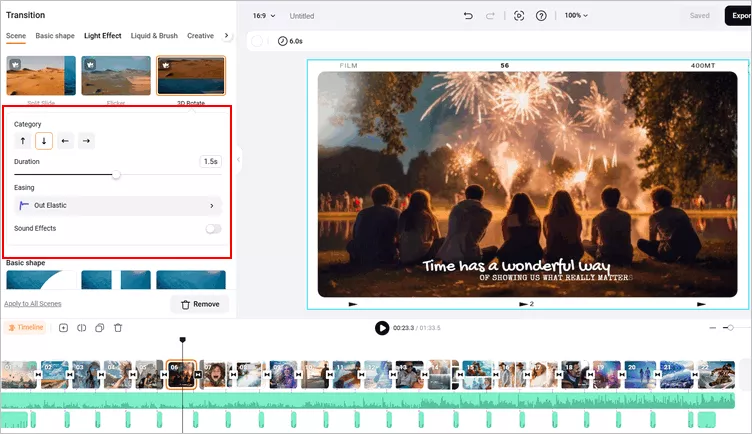The width and height of the screenshot is (752, 434).
Task: Click the transition icon between scenes 10 and 11
Action: (x=330, y=375)
